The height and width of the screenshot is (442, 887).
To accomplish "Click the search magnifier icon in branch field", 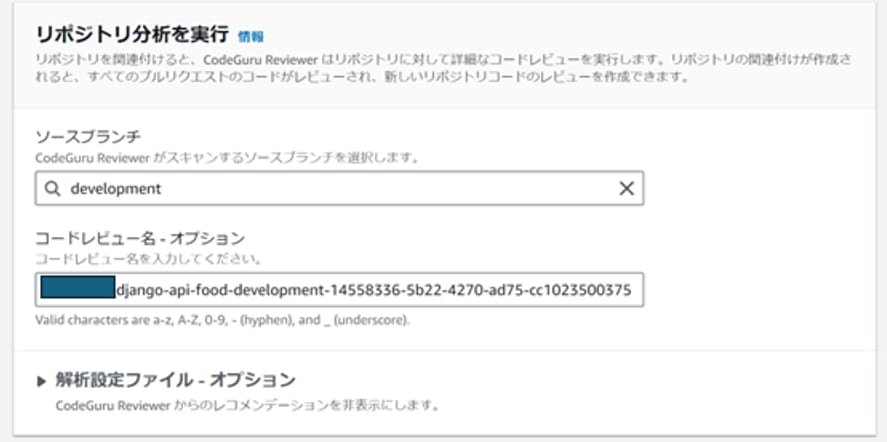I will [53, 188].
